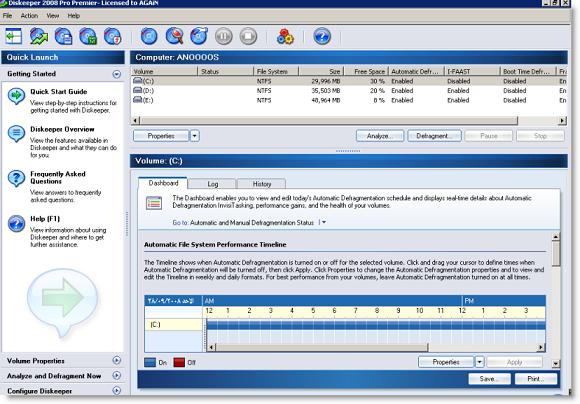580x404 pixels.
Task: Open the Quick Start Guide link
Action: [58, 91]
